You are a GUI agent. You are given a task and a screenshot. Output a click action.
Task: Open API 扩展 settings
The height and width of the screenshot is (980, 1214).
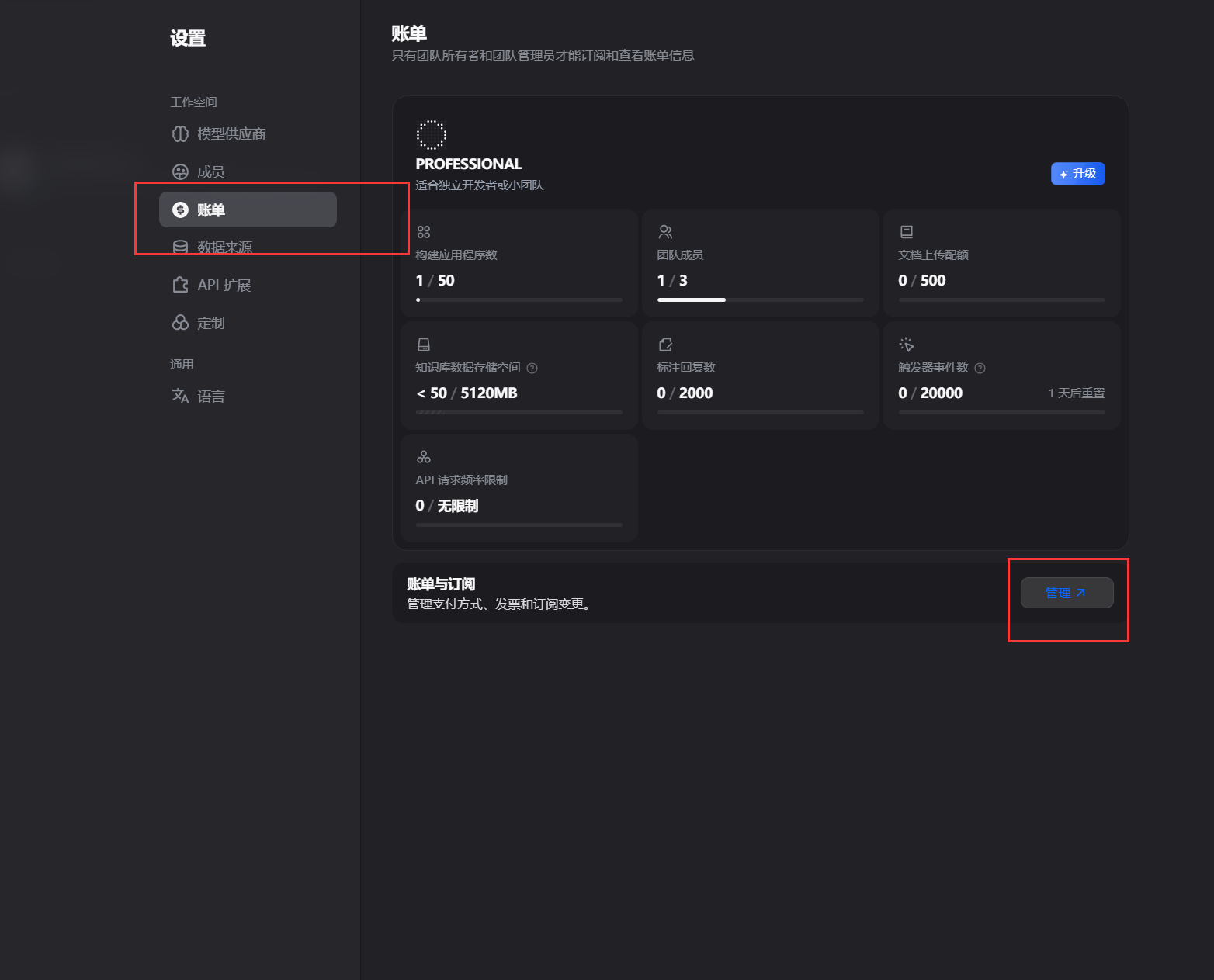[x=248, y=285]
